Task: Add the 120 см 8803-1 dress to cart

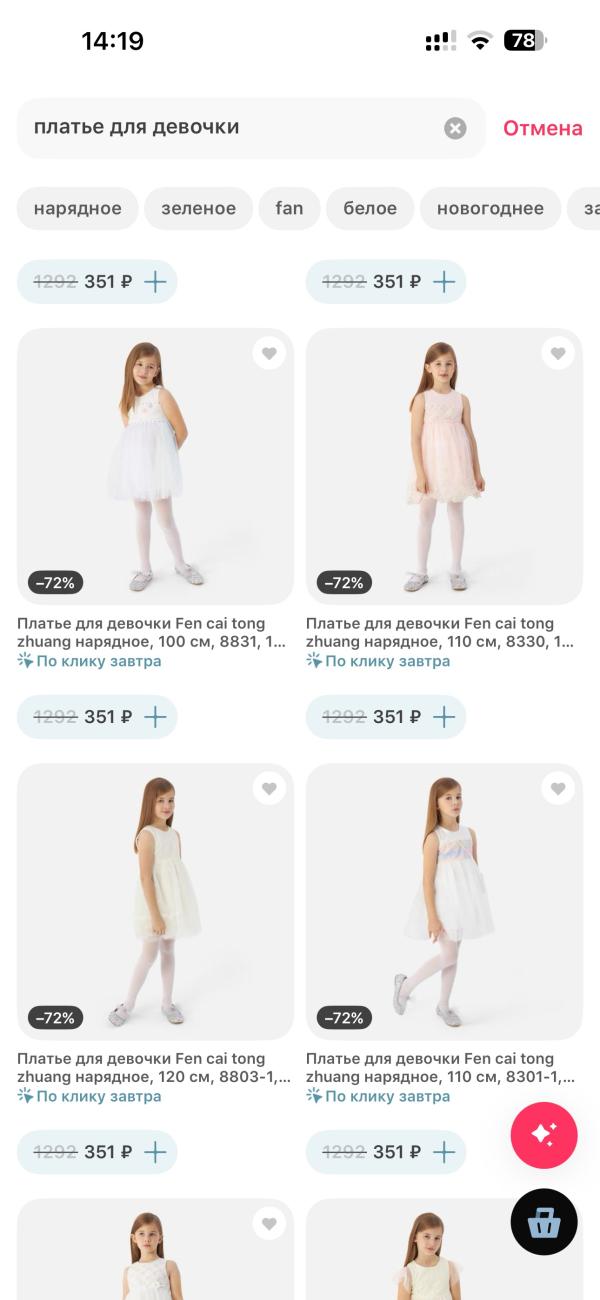Action: coord(155,1152)
